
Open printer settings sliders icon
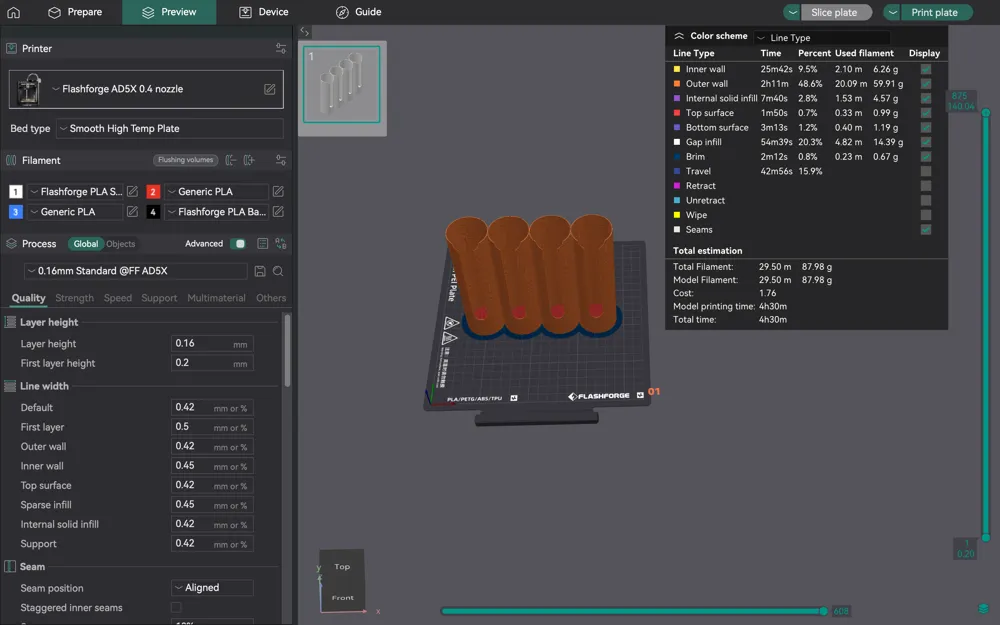281,48
